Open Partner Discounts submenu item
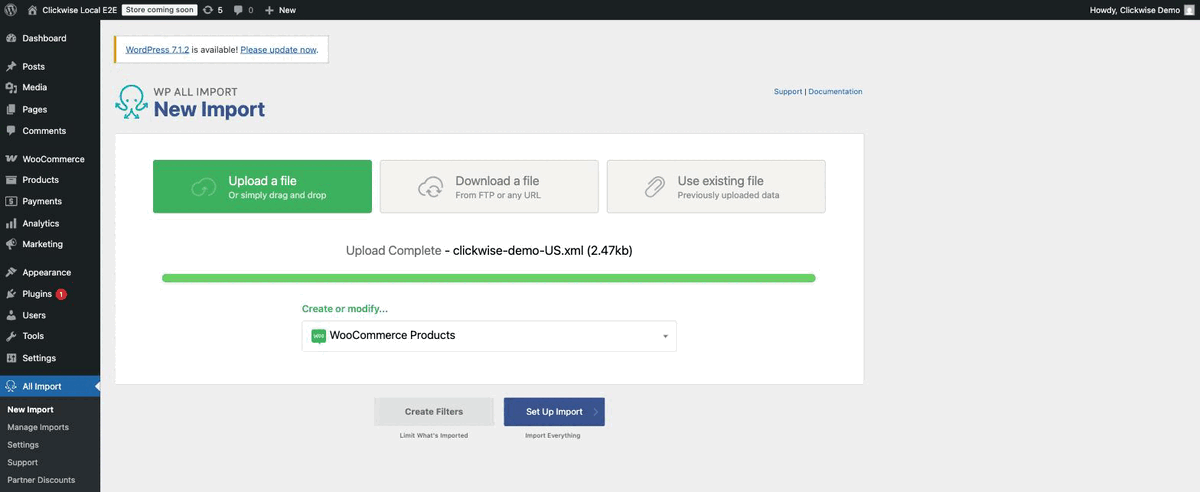The width and height of the screenshot is (1200, 492). [41, 480]
